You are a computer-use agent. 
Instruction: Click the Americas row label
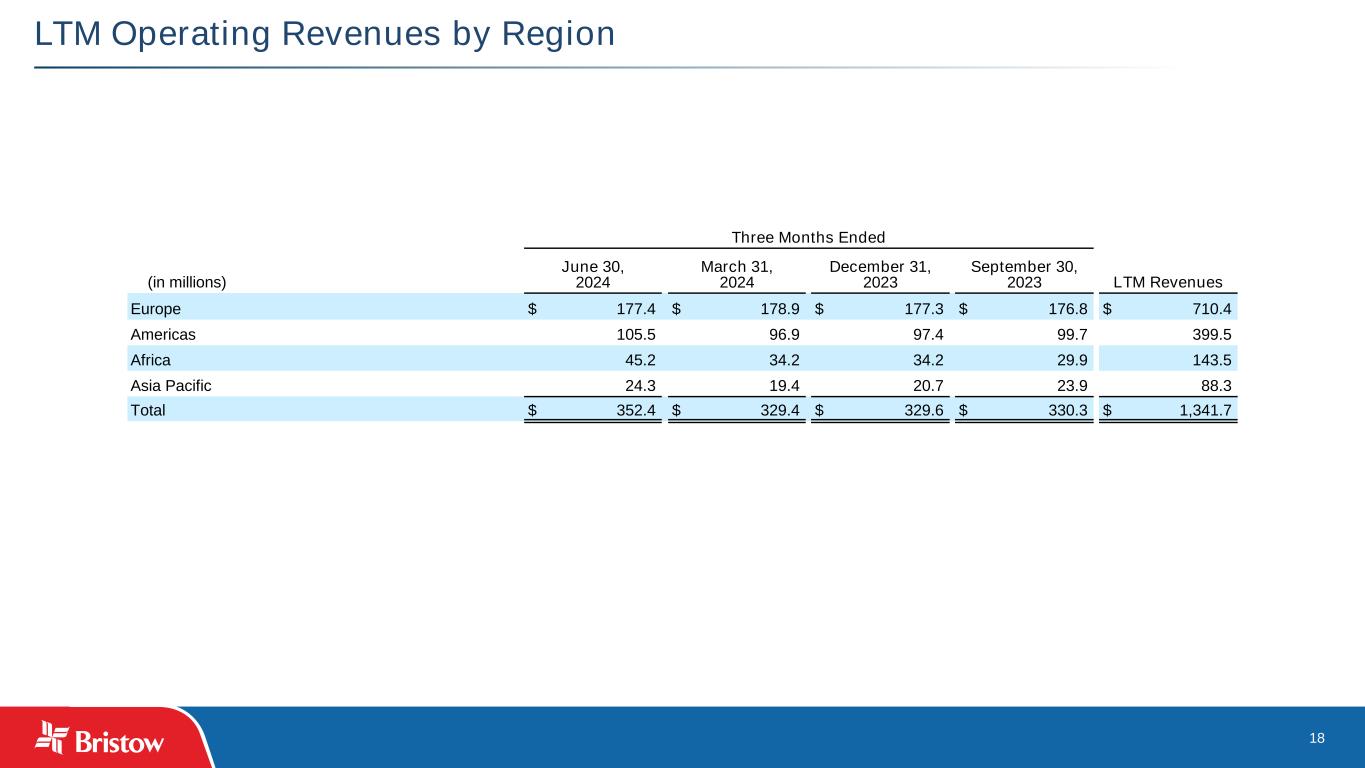162,334
